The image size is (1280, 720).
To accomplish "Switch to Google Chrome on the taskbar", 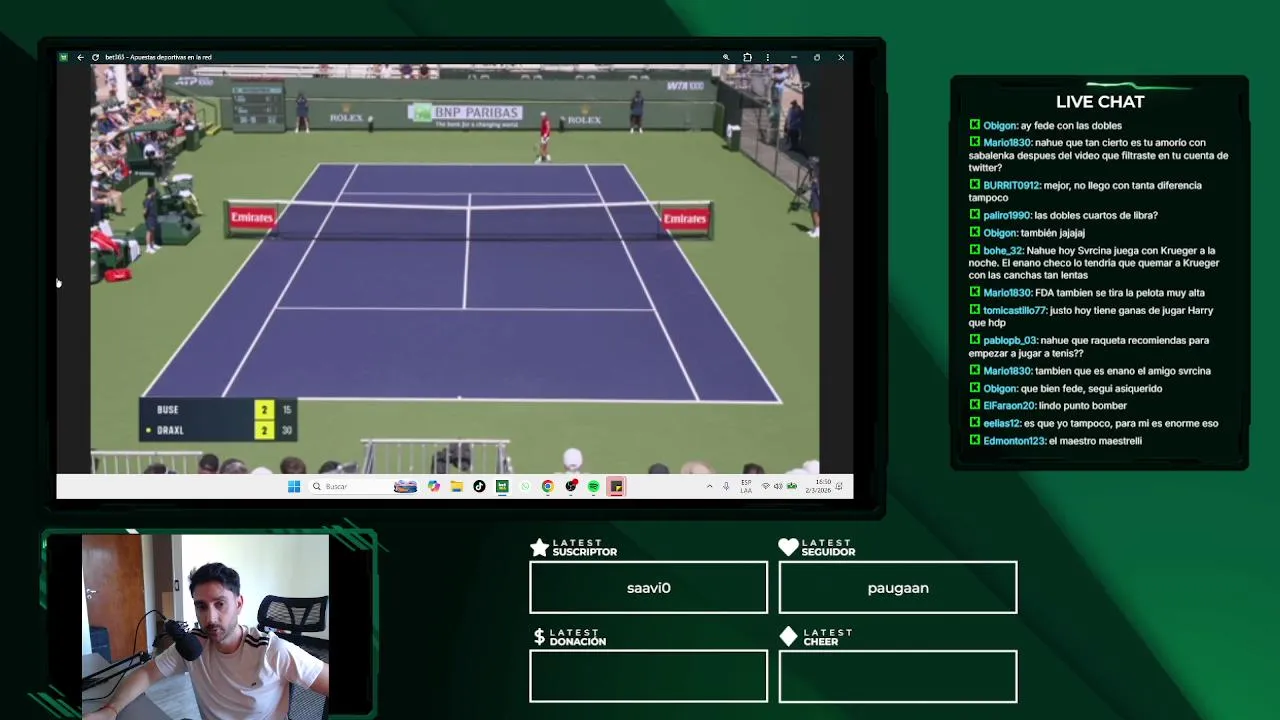I will 548,486.
